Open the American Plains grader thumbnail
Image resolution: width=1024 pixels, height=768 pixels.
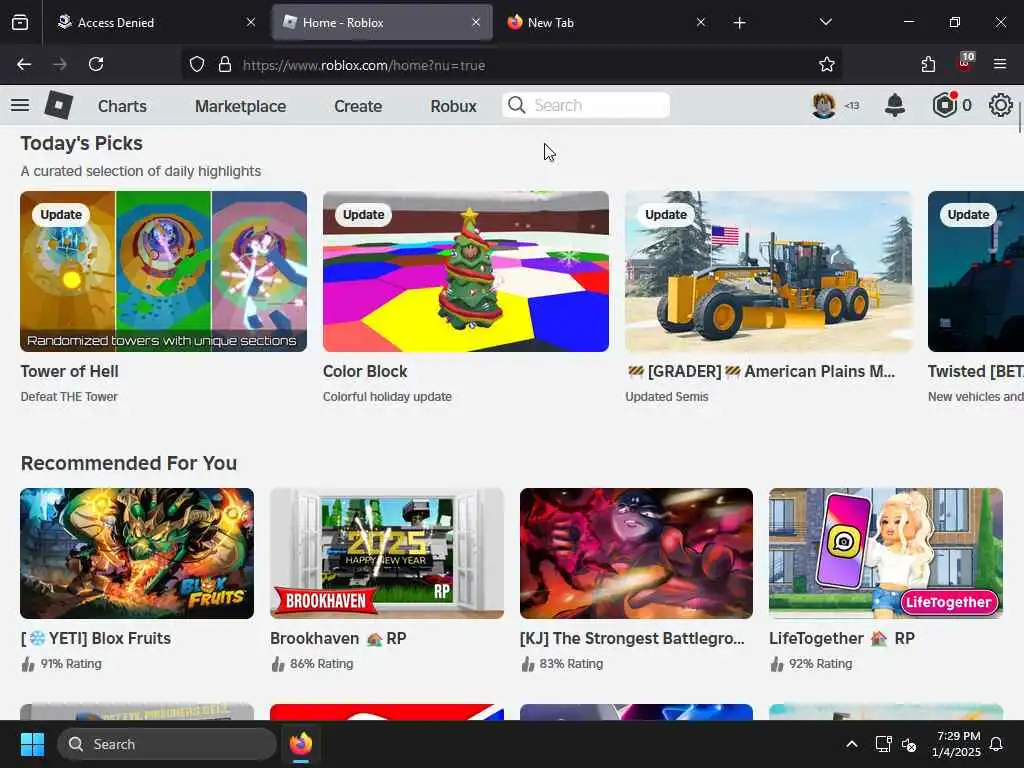click(x=768, y=271)
